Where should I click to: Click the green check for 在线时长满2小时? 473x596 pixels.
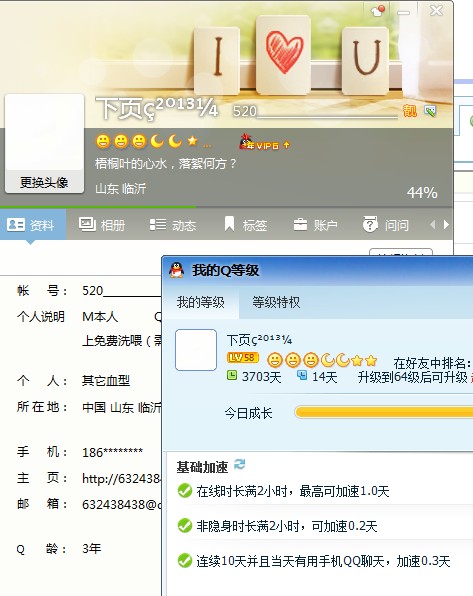(x=185, y=491)
